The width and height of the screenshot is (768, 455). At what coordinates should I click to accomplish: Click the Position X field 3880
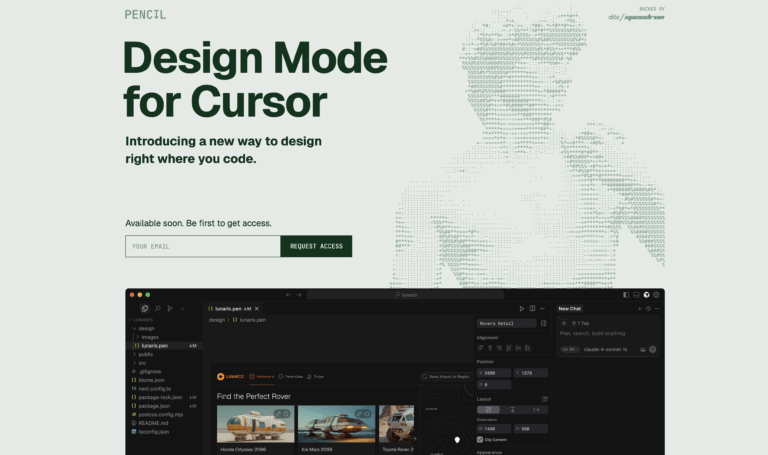coord(494,373)
